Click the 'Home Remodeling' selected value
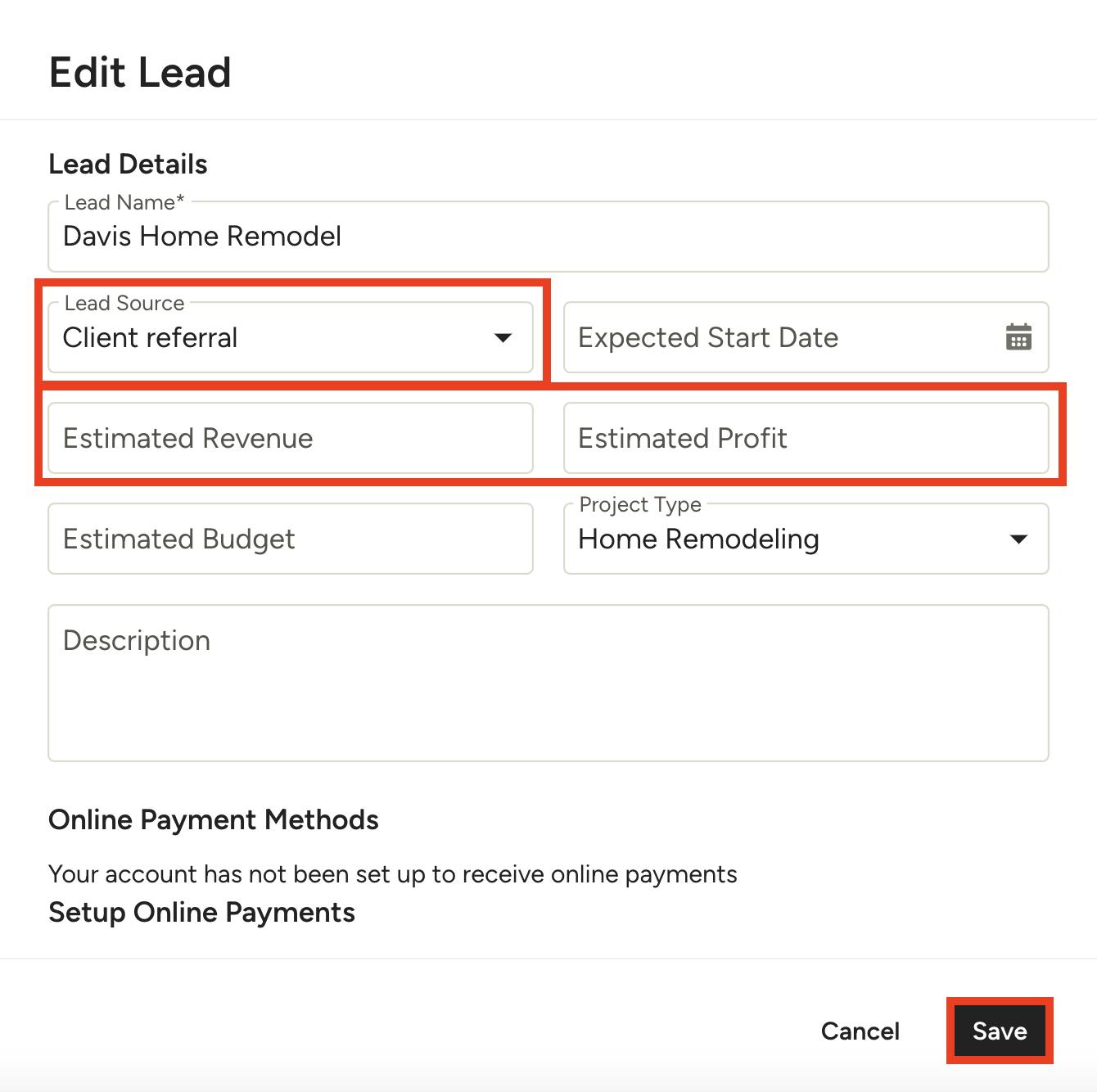The height and width of the screenshot is (1092, 1097). [x=698, y=539]
